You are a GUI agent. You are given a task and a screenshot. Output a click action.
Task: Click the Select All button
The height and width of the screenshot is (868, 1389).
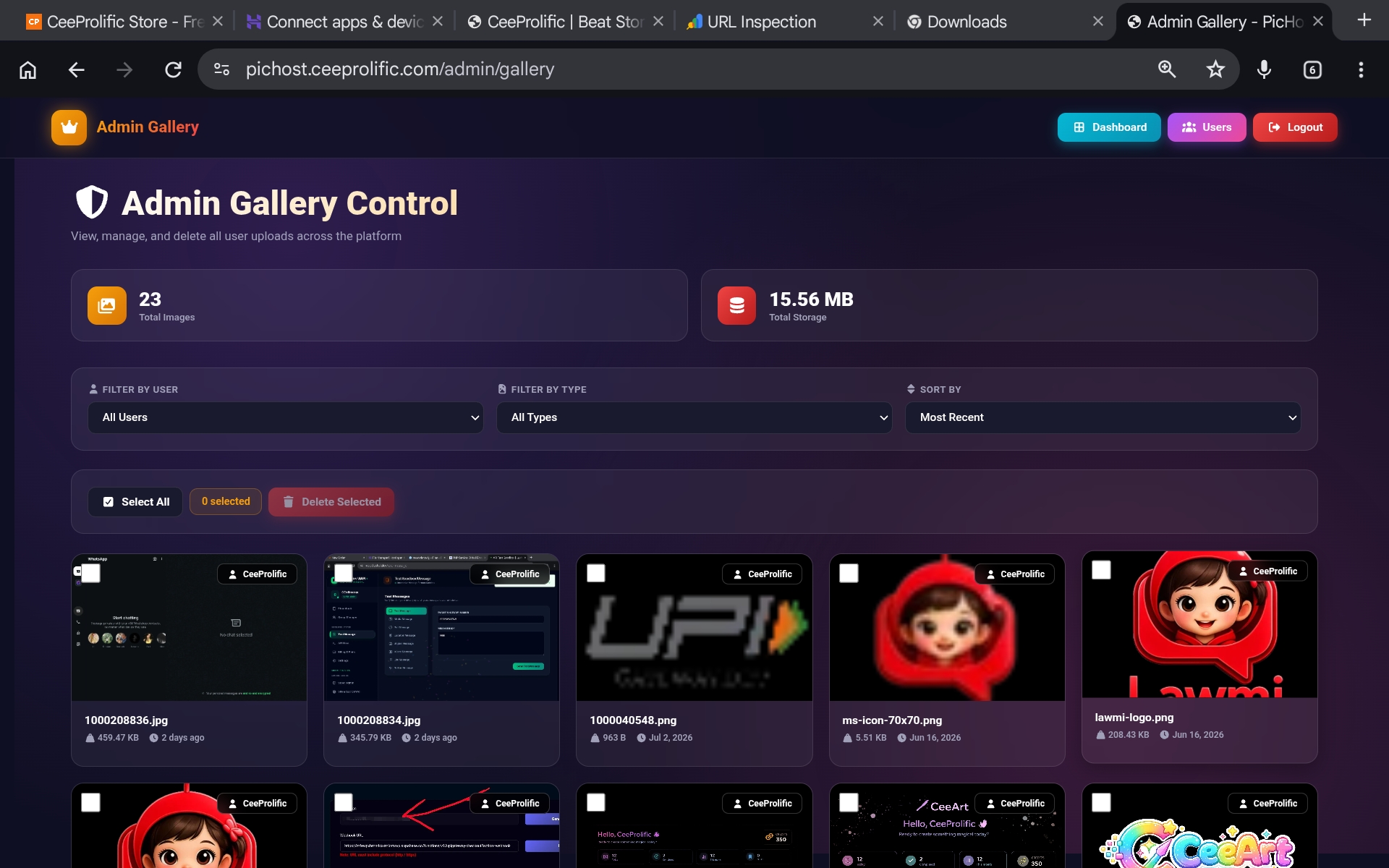[x=135, y=502]
